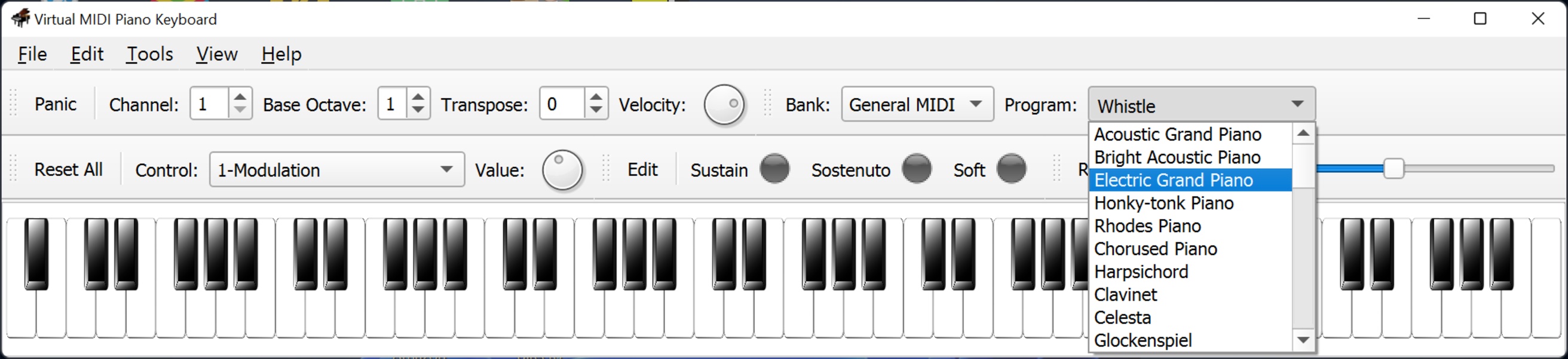
Task: Increase Transpose with the up arrow
Action: pos(596,97)
